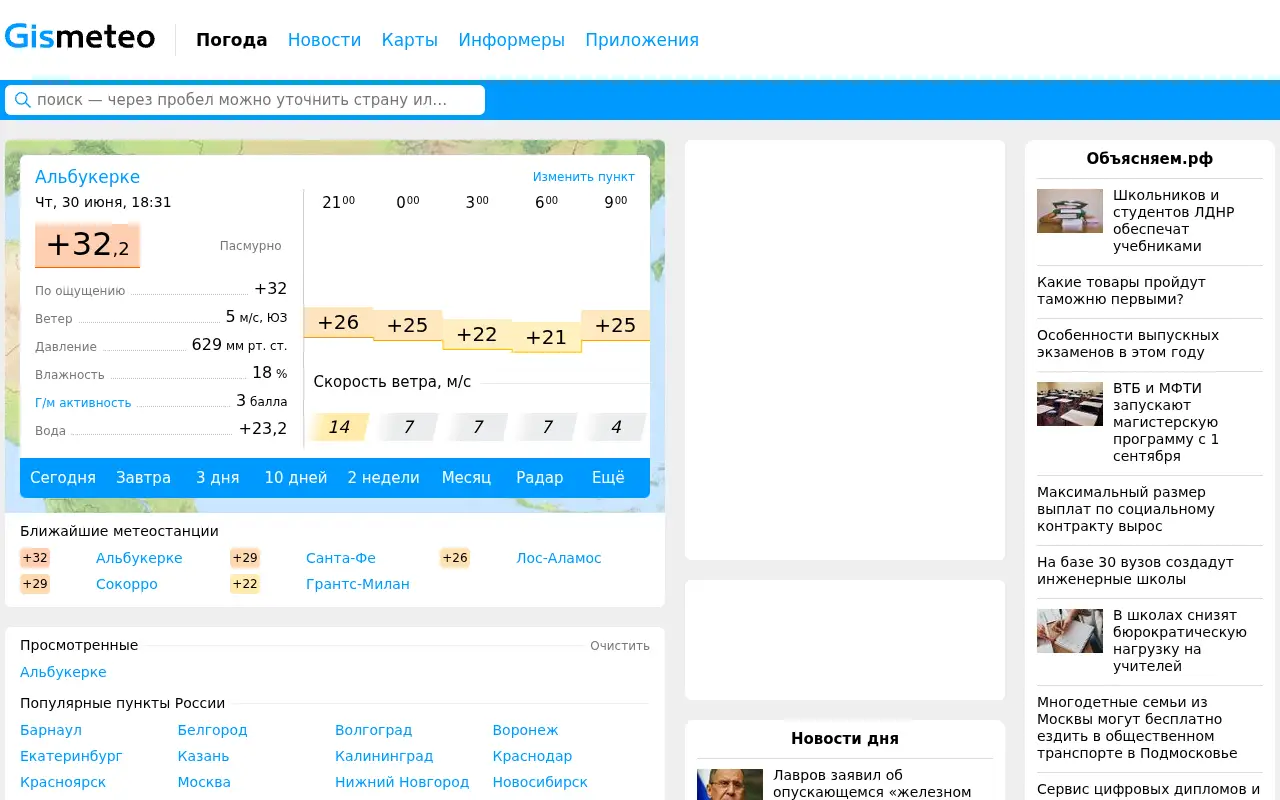
Task: Open Новосибирск weather link
Action: click(x=540, y=782)
